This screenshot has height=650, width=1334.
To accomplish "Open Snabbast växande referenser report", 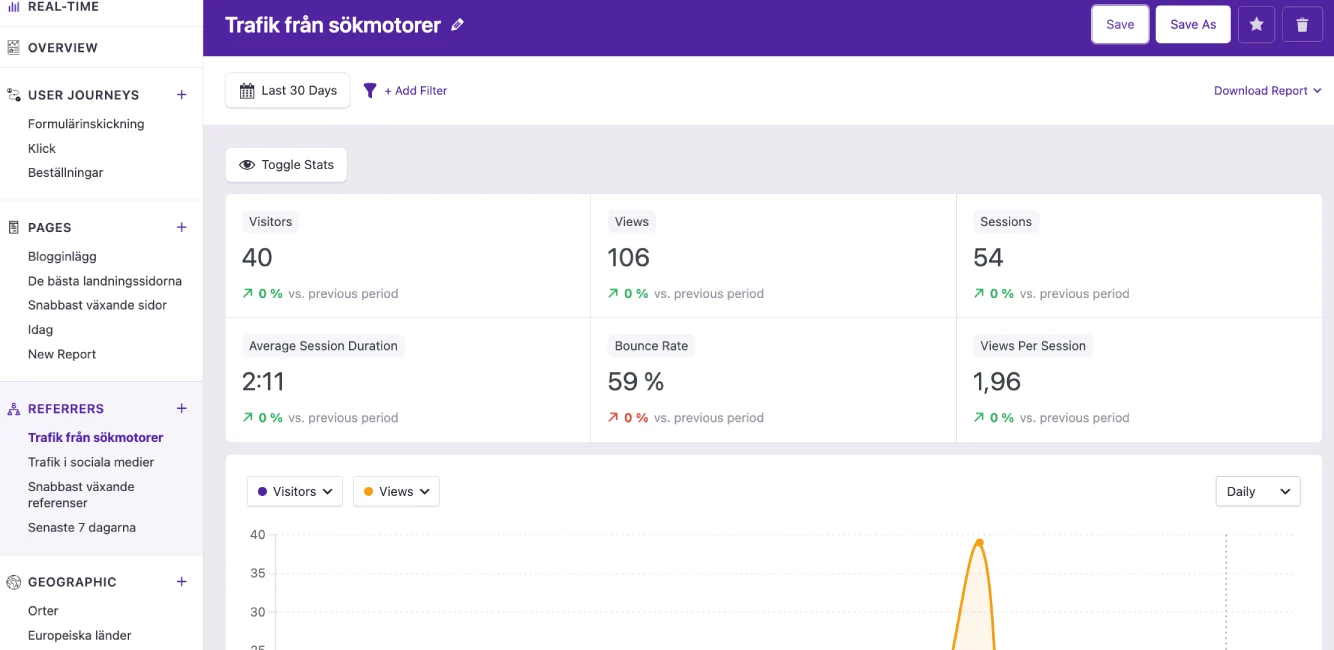I will click(x=81, y=495).
